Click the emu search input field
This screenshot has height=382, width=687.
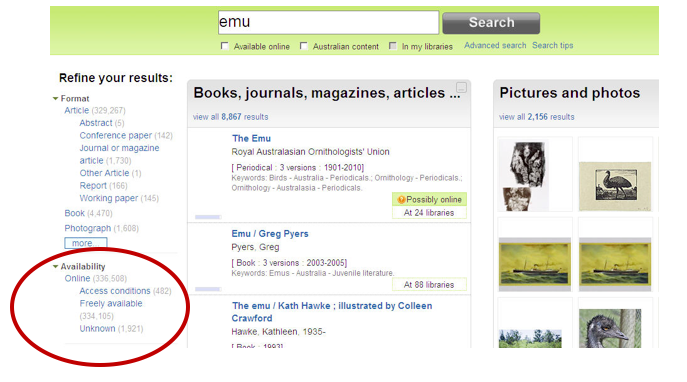[328, 22]
